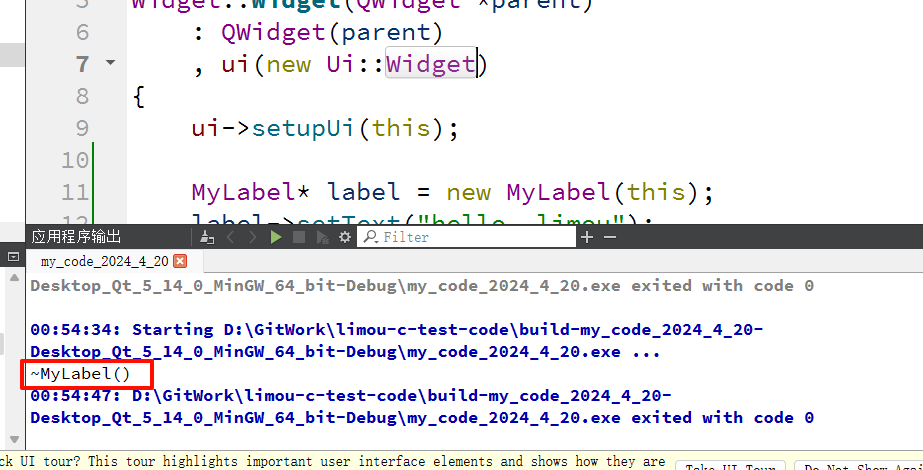Click the ~MyLabel() output line
The width and height of the screenshot is (923, 470).
[x=81, y=374]
